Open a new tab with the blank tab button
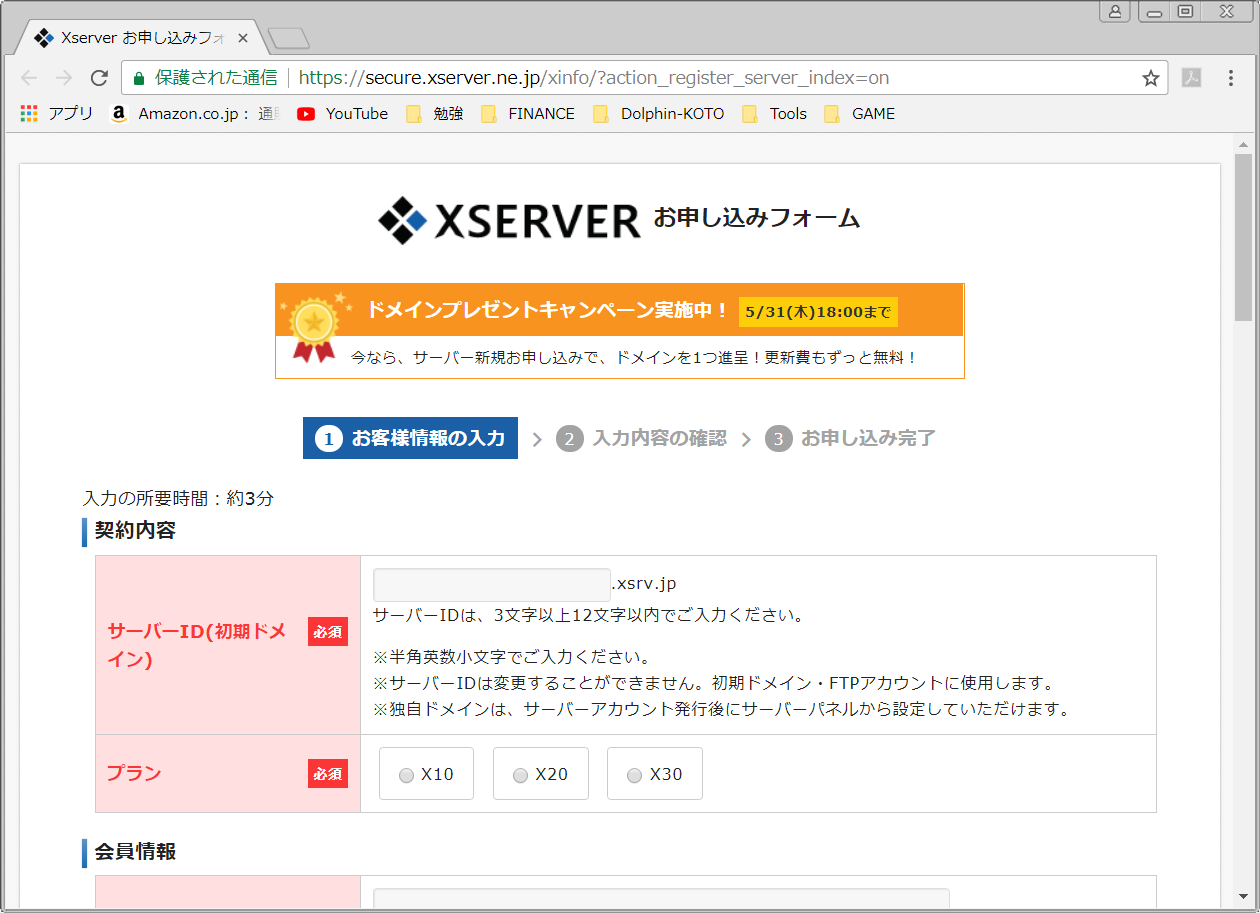The image size is (1260, 913). pyautogui.click(x=289, y=39)
